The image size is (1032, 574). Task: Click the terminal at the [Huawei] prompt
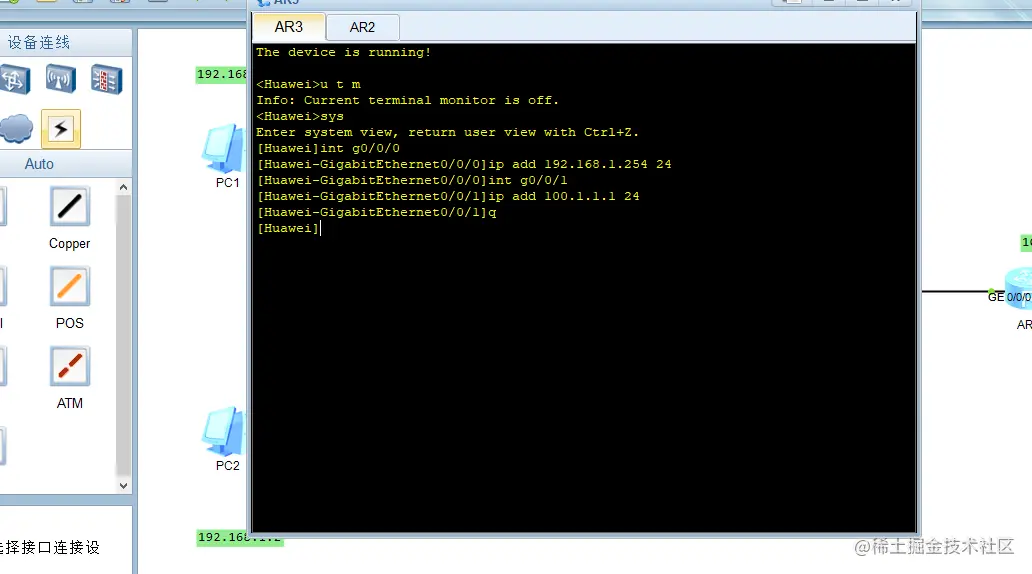pos(288,228)
